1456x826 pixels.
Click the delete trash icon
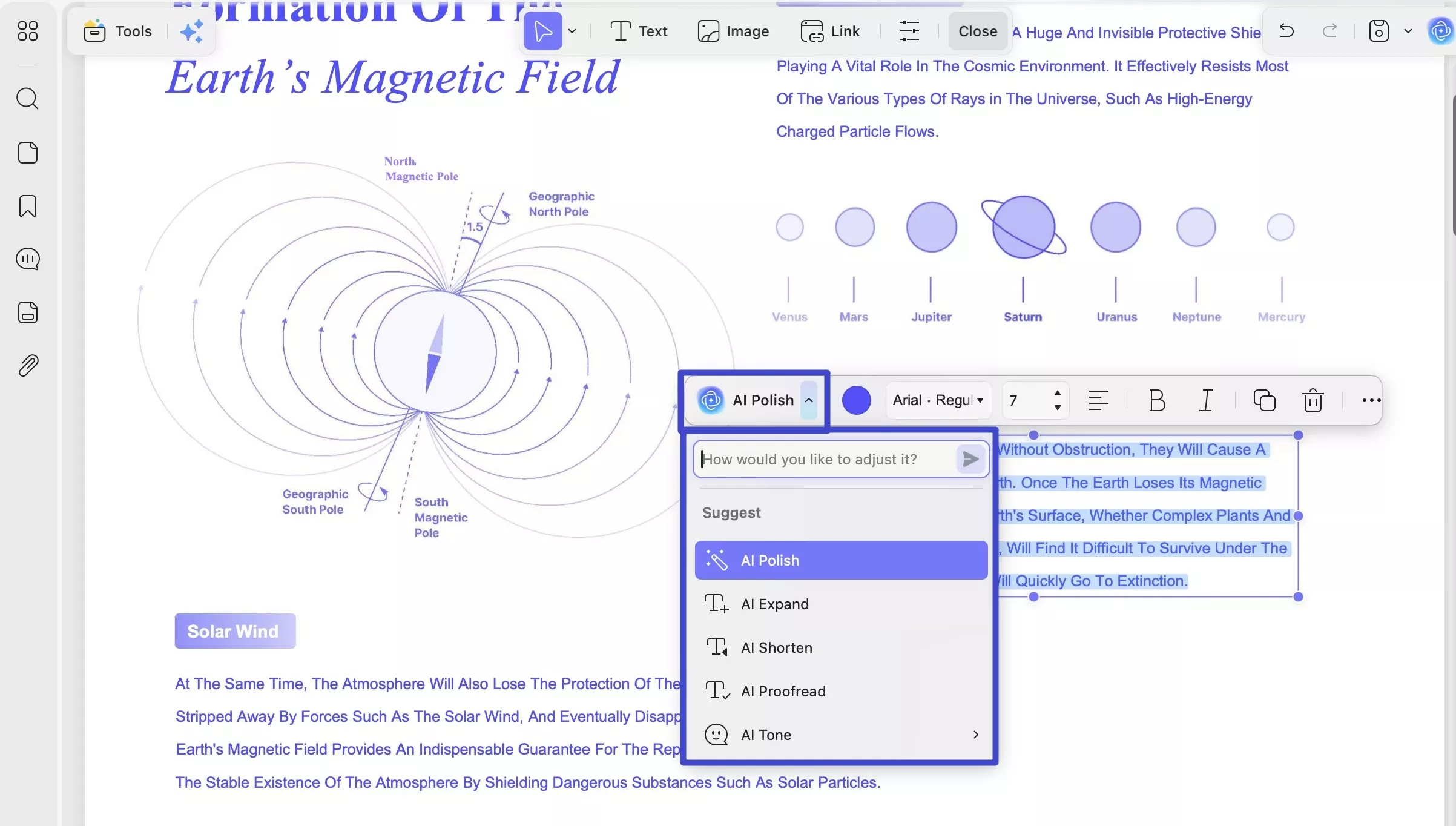pos(1313,400)
